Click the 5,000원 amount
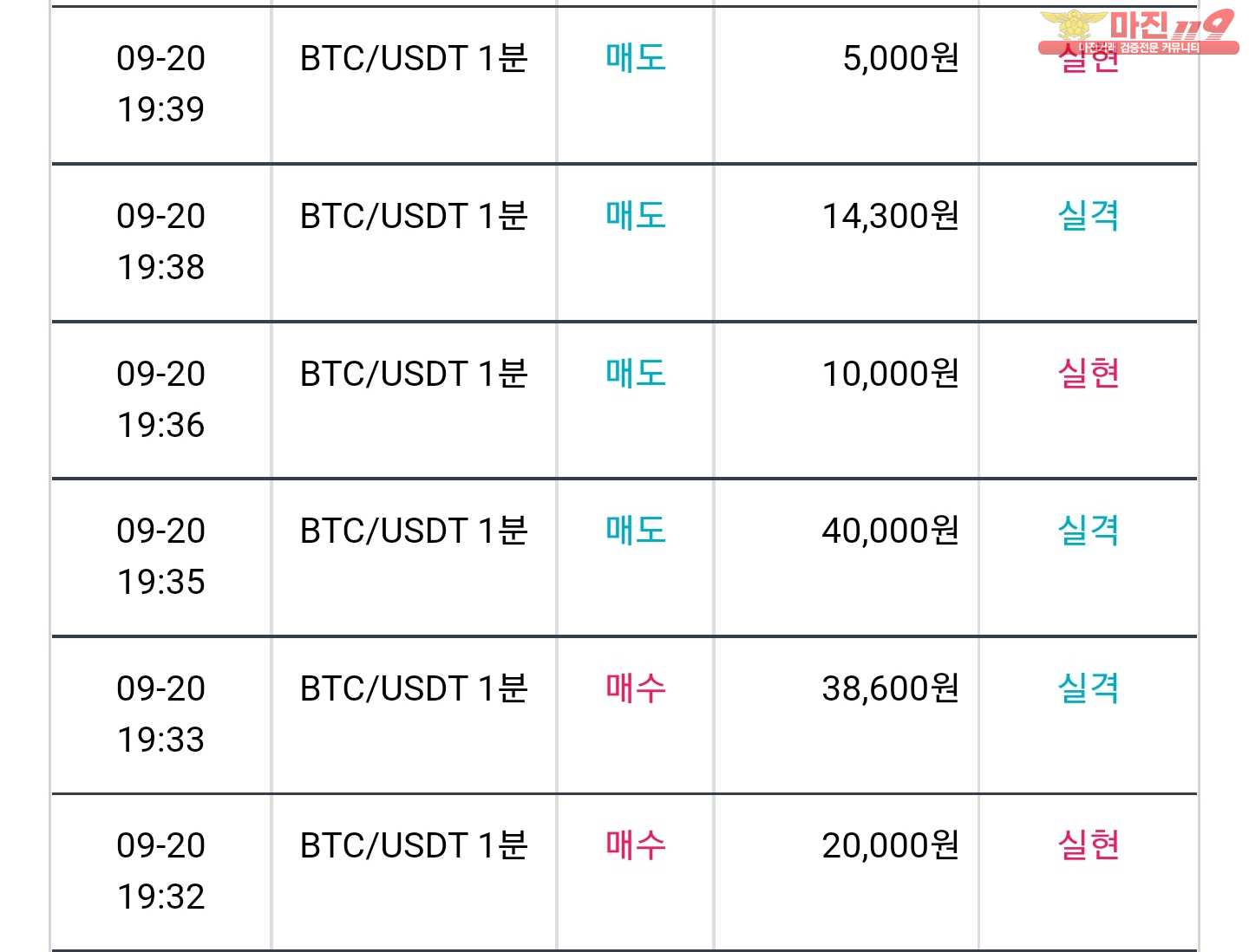 pos(901,58)
